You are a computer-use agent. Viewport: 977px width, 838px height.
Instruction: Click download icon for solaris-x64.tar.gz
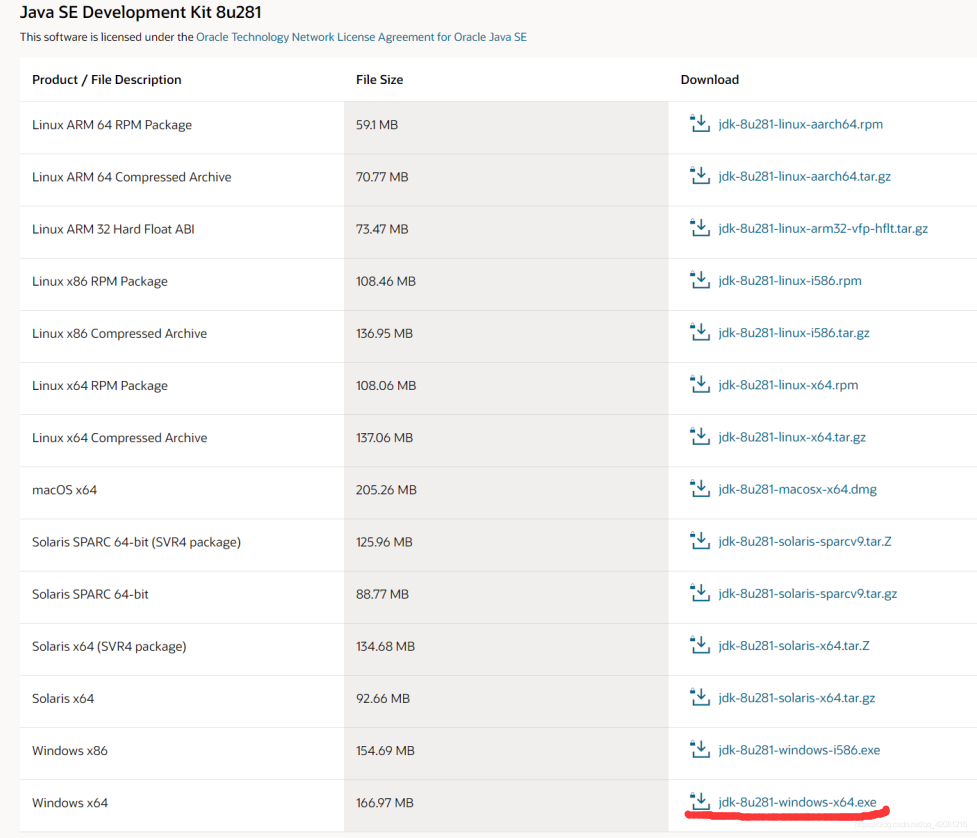[700, 698]
